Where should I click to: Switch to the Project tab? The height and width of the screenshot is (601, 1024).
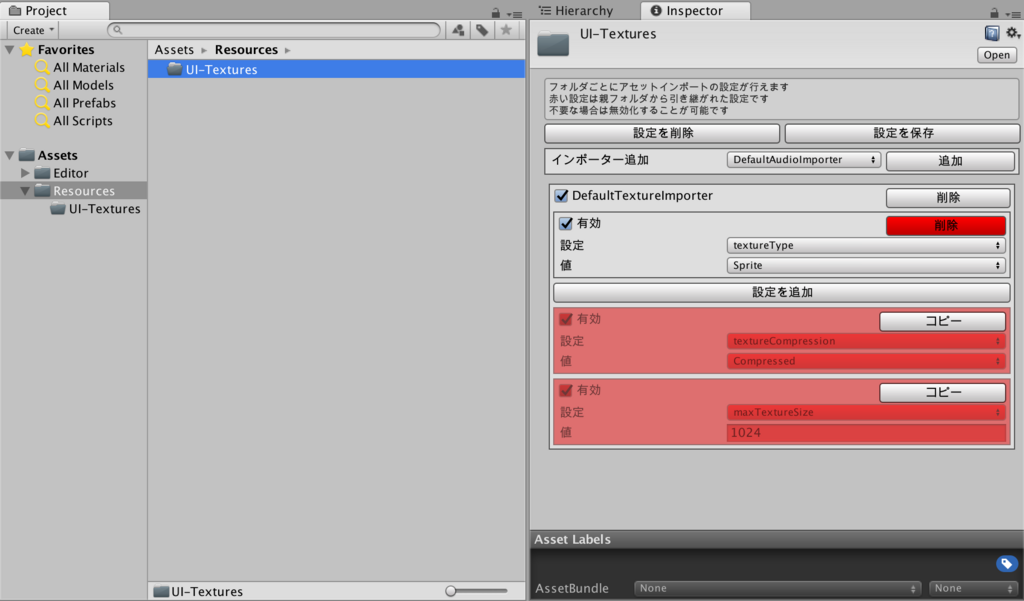tap(54, 10)
